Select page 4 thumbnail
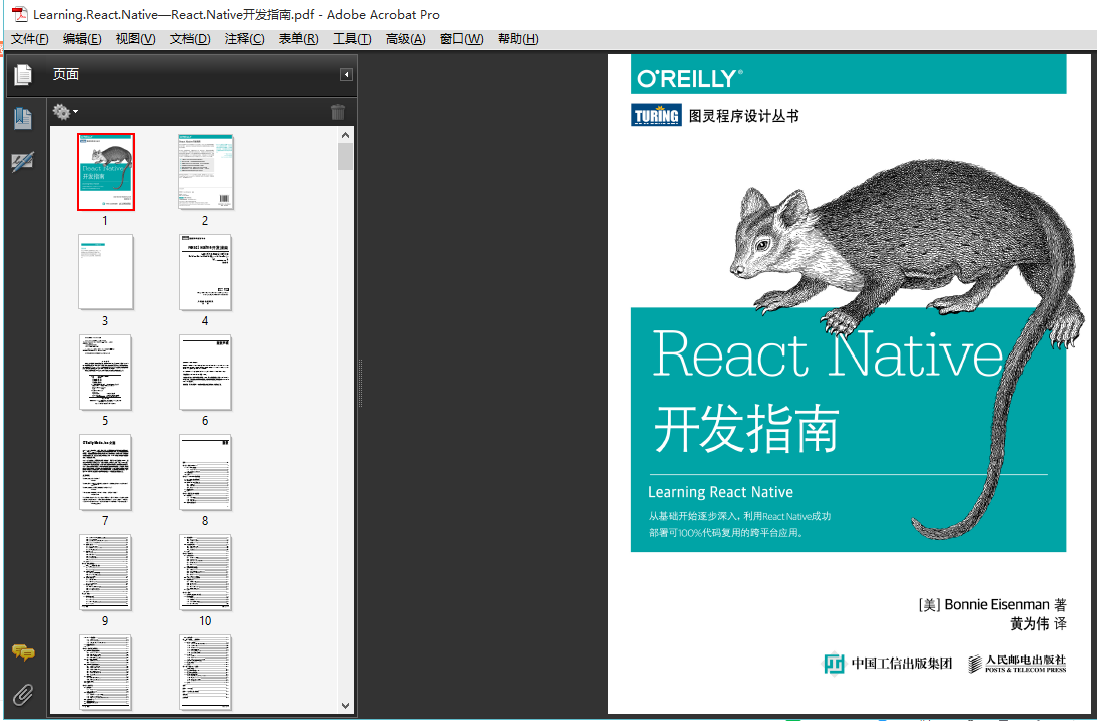The image size is (1097, 721). tap(205, 272)
